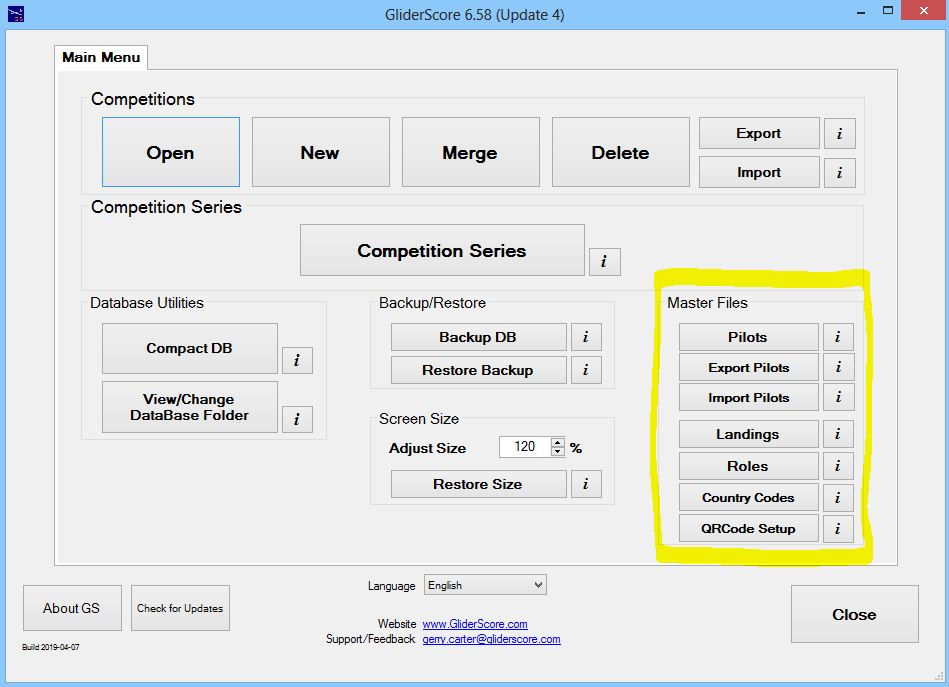This screenshot has width=949, height=687.
Task: Open info for Import competitions
Action: (839, 173)
